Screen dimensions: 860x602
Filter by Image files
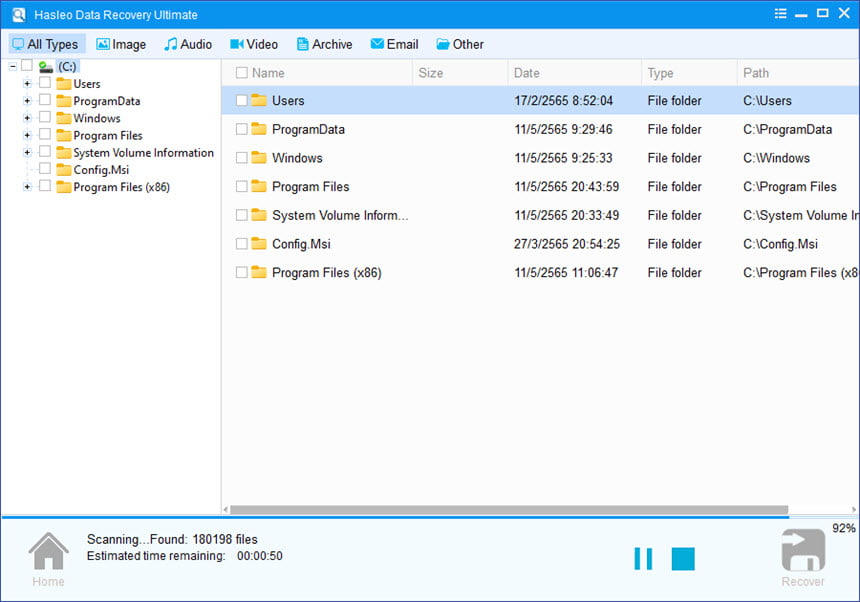tap(121, 44)
